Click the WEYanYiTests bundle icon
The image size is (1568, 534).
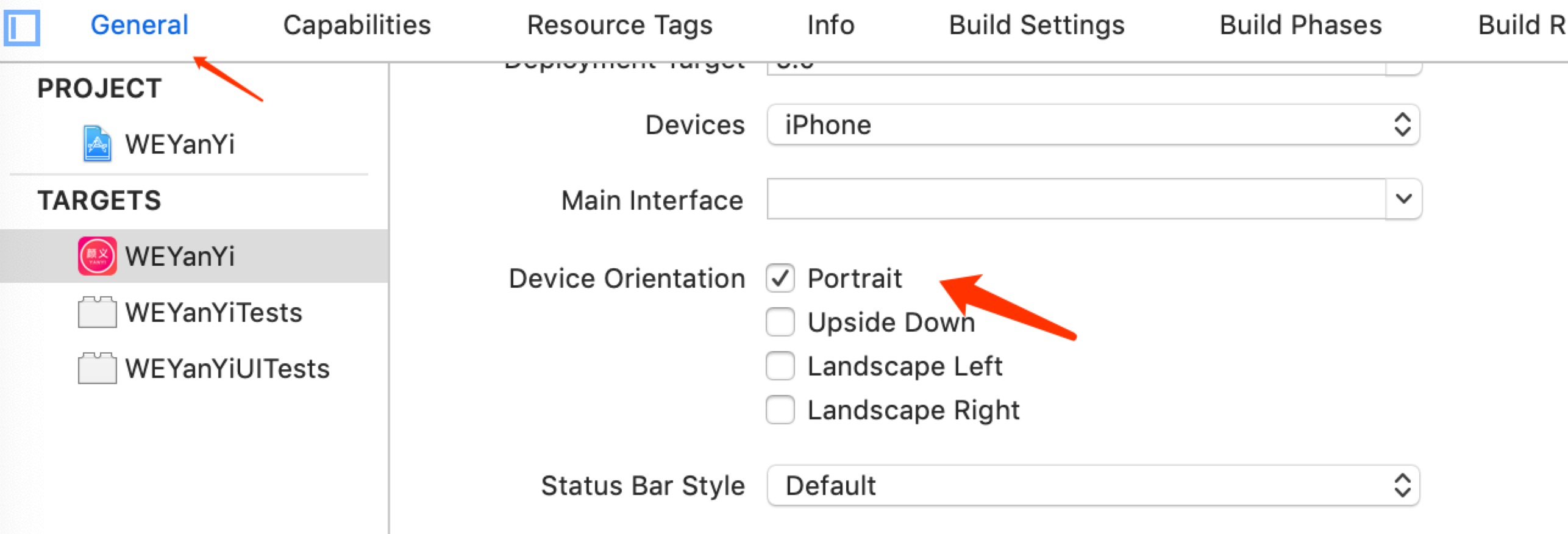(97, 312)
